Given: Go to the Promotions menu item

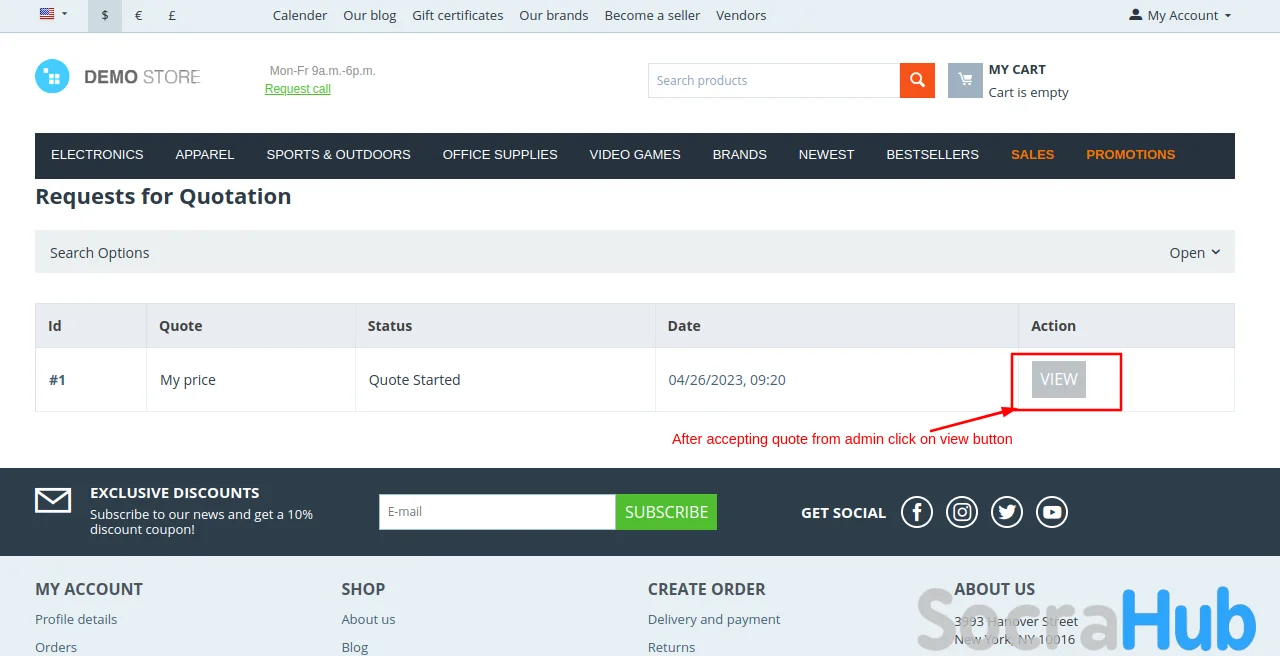Looking at the screenshot, I should point(1130,155).
